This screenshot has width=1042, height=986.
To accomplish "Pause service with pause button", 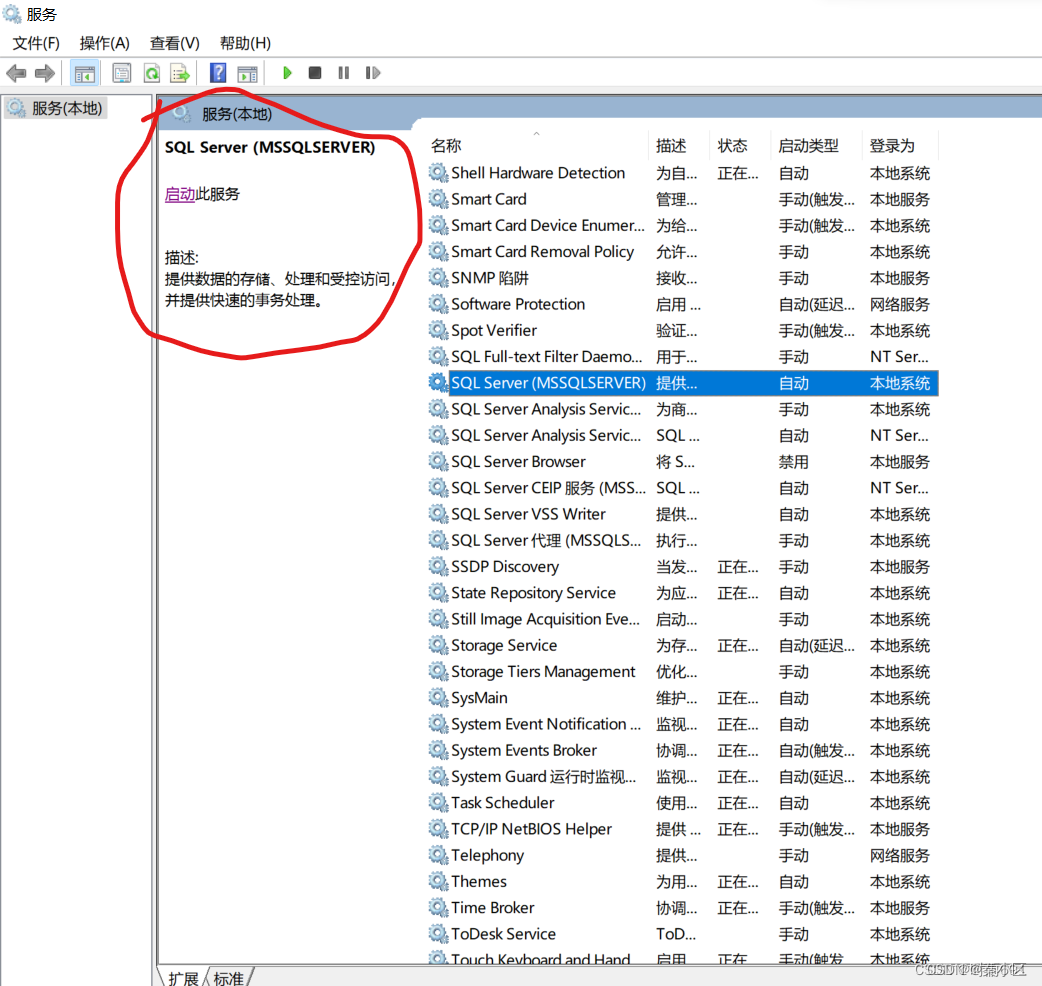I will [x=344, y=73].
